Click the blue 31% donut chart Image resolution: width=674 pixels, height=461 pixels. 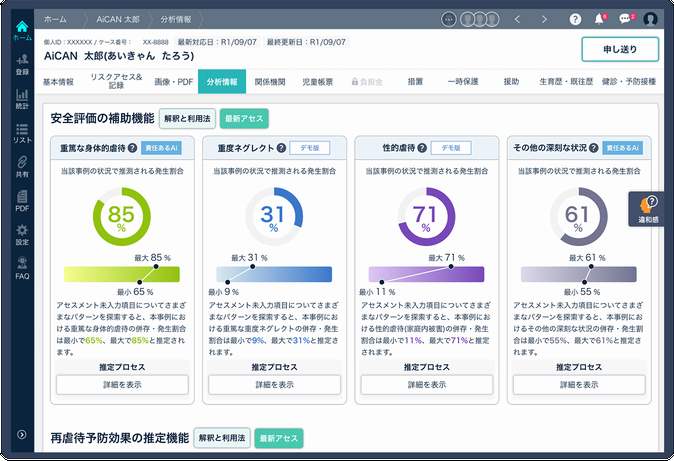click(x=274, y=216)
